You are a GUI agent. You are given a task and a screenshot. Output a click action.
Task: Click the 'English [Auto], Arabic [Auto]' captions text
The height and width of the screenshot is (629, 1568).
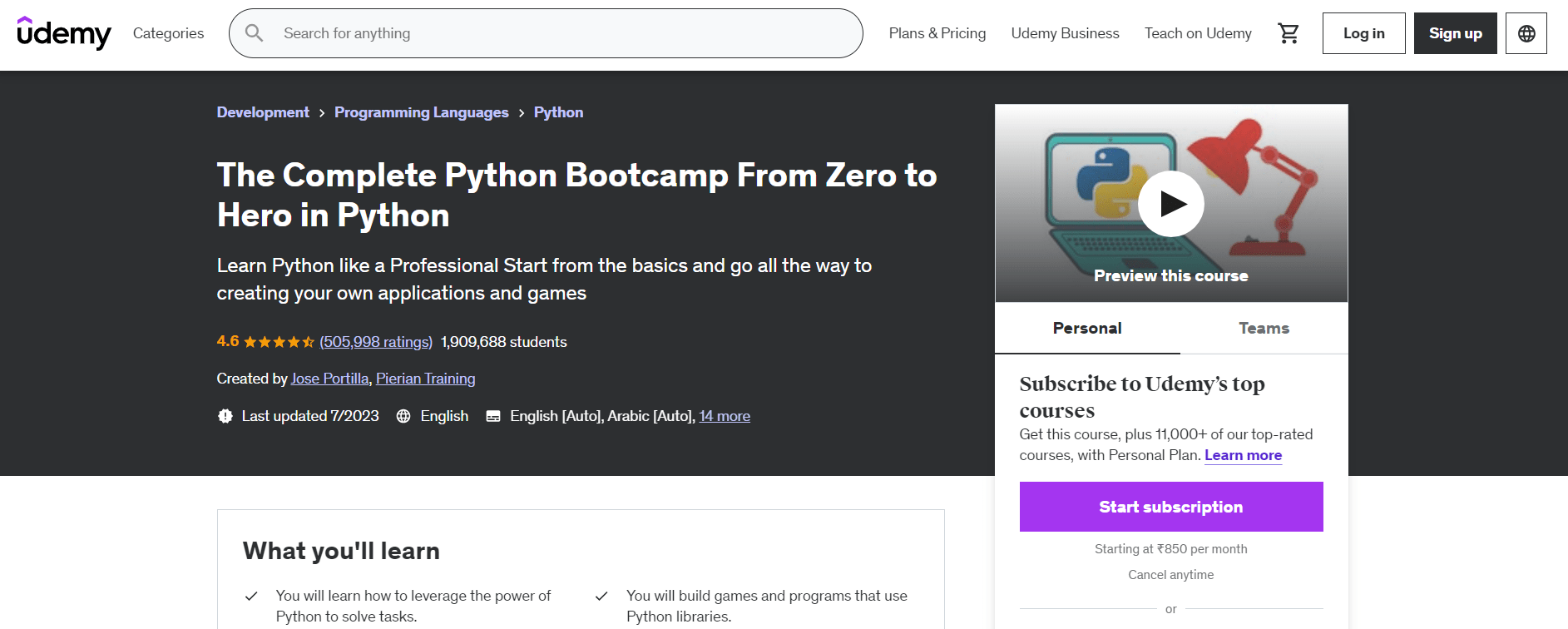click(x=602, y=416)
